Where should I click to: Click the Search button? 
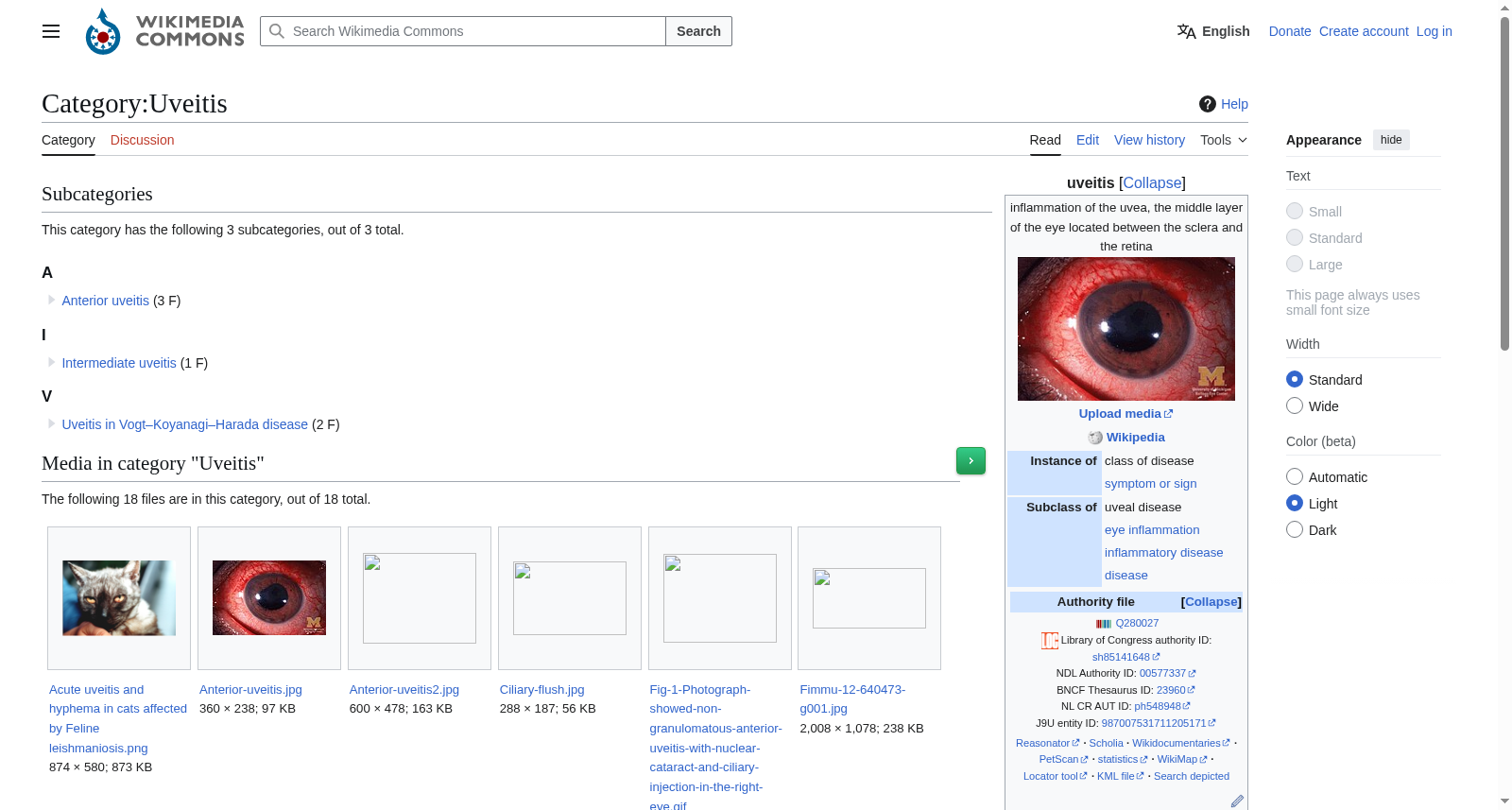pyautogui.click(x=698, y=31)
